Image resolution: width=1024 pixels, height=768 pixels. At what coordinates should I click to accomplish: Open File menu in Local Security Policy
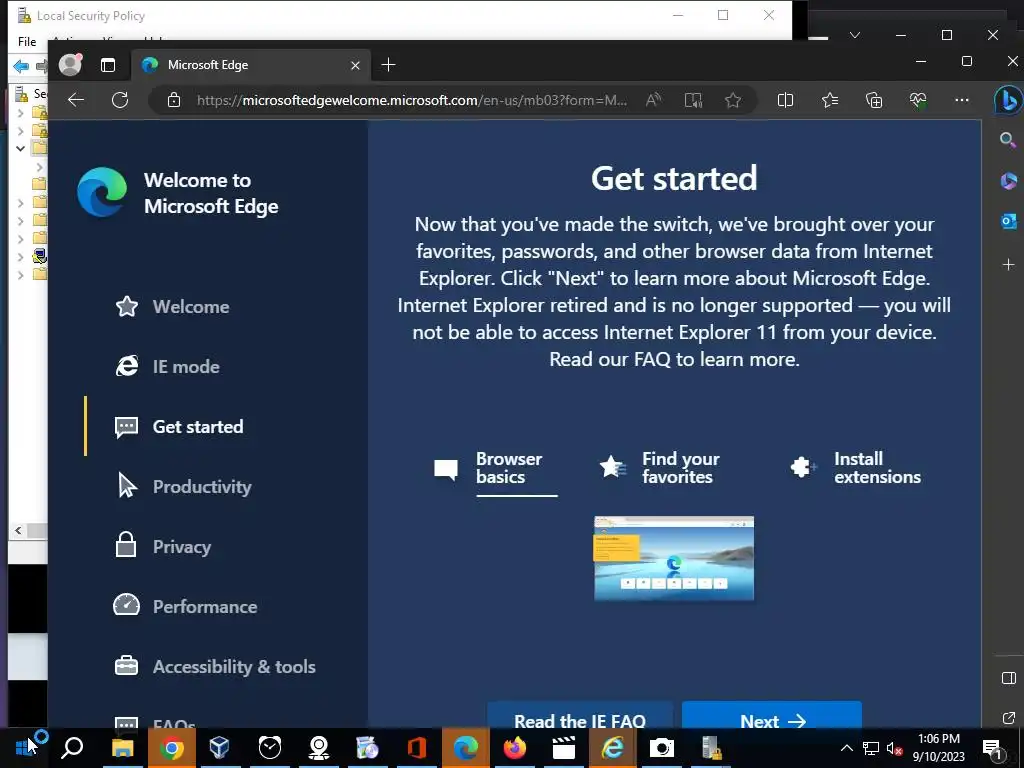pos(27,41)
